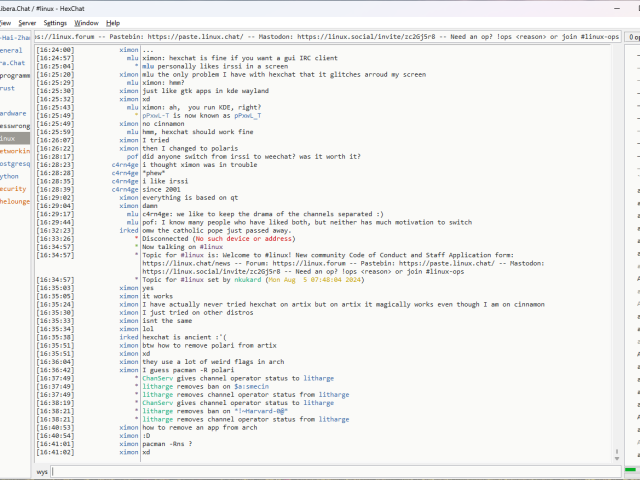Open the Server menu
Viewport: 640px width, 480px height.
(x=27, y=22)
